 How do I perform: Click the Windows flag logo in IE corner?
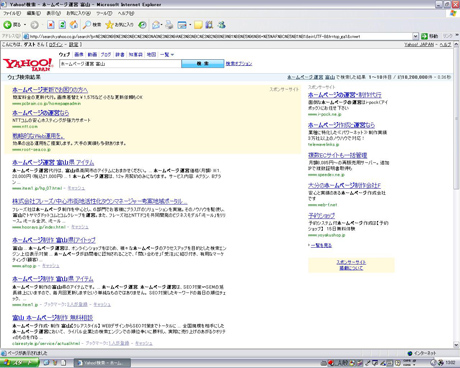[x=453, y=13]
